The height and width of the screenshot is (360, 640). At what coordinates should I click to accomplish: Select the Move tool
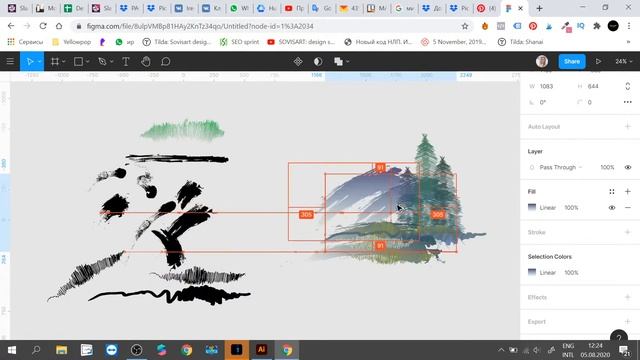29,62
